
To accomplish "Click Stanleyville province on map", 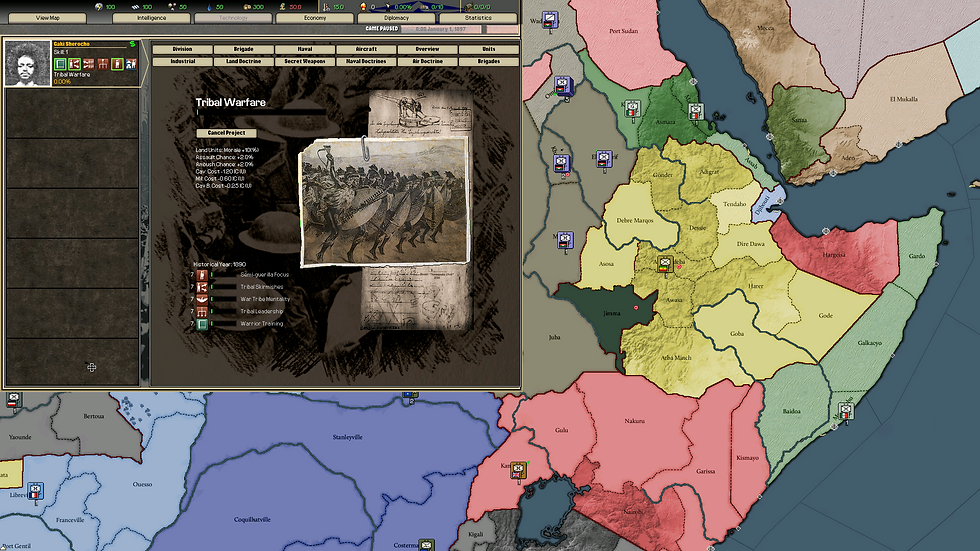I will [x=348, y=437].
